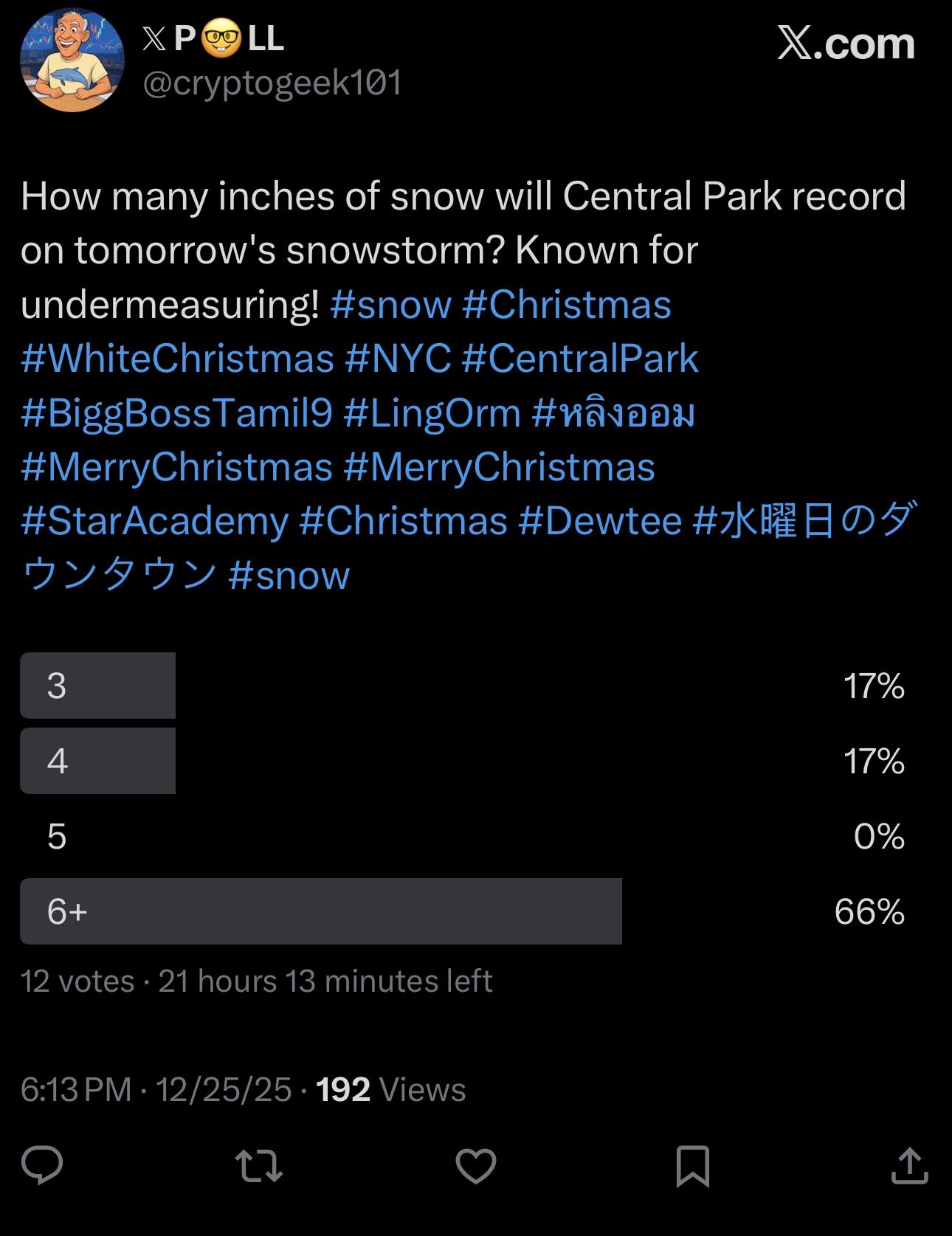Open the @cryptogeek101 handle
The height and width of the screenshot is (1236, 952).
272,83
